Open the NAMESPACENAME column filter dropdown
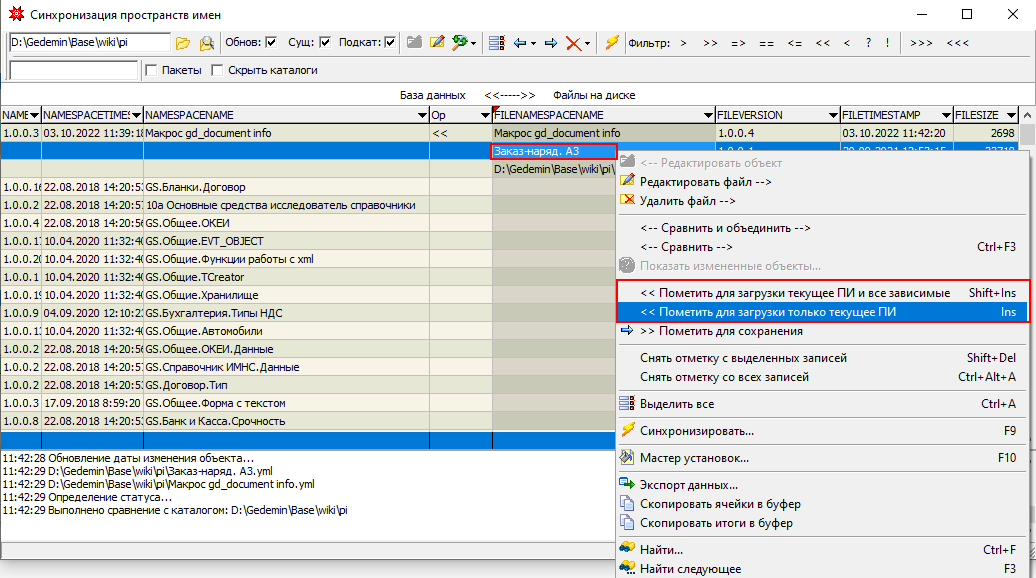The width and height of the screenshot is (1036, 578). tap(422, 115)
